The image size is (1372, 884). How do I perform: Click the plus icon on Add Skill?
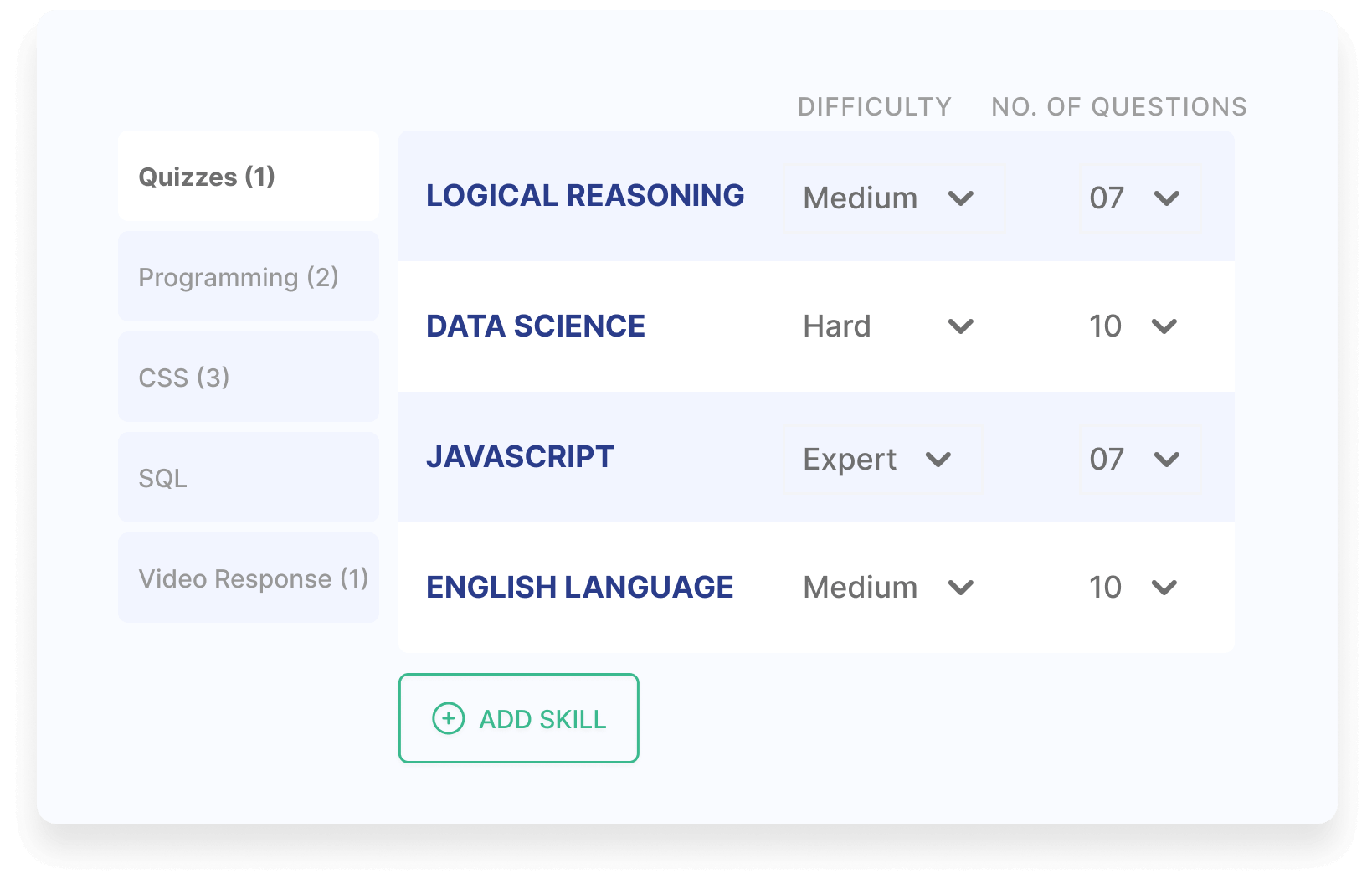[x=449, y=718]
